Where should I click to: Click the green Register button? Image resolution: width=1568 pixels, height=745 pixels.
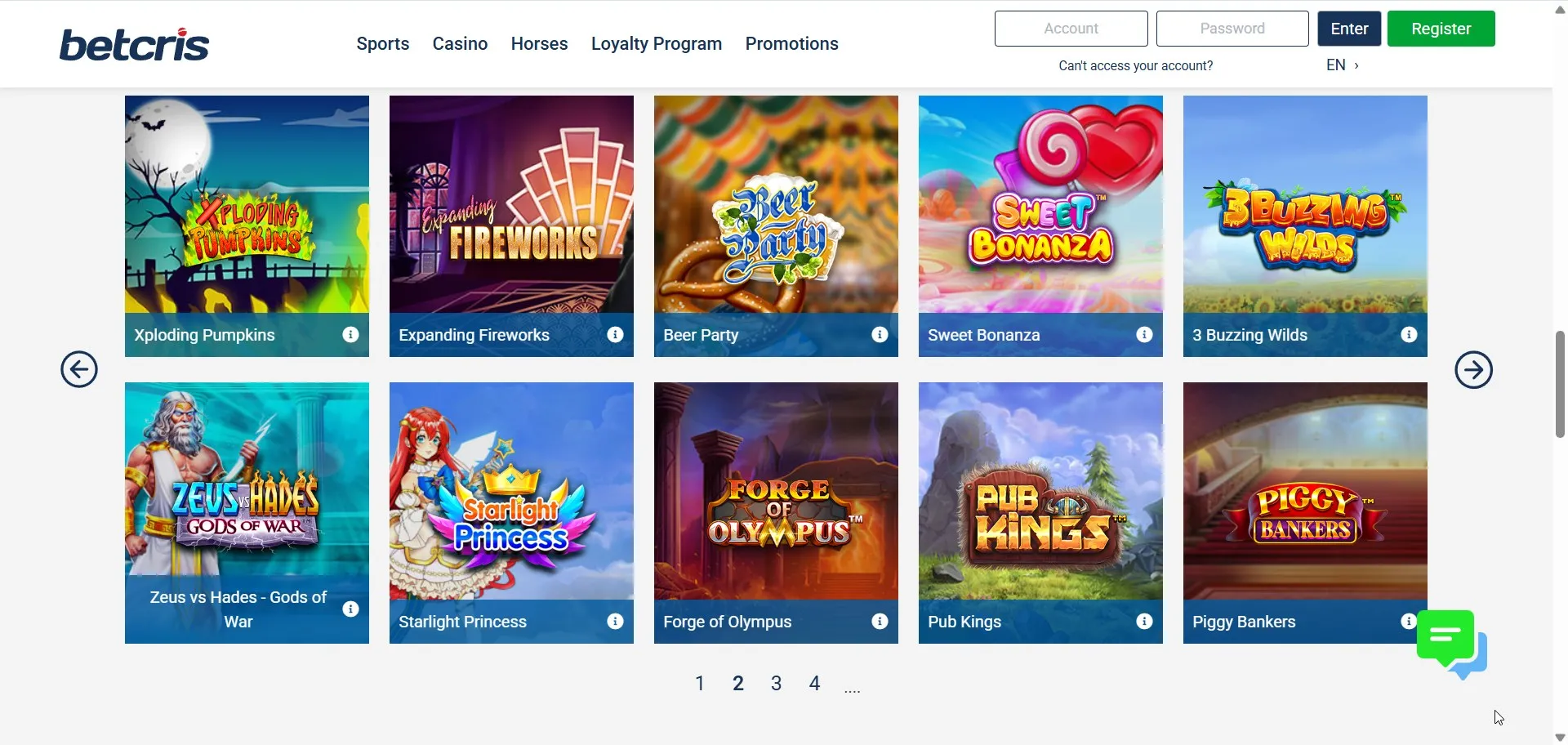point(1441,29)
